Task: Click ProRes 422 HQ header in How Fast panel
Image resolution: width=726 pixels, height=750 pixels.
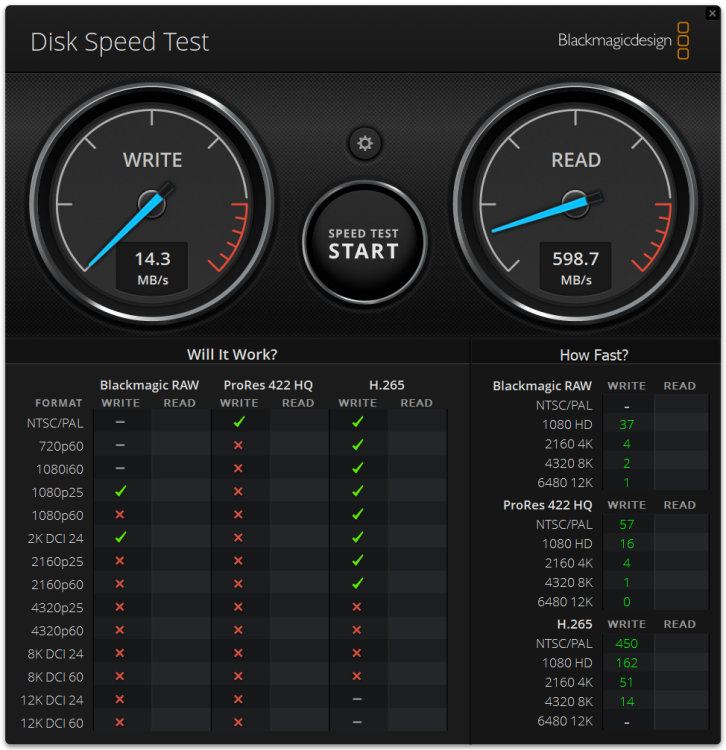Action: (x=547, y=505)
